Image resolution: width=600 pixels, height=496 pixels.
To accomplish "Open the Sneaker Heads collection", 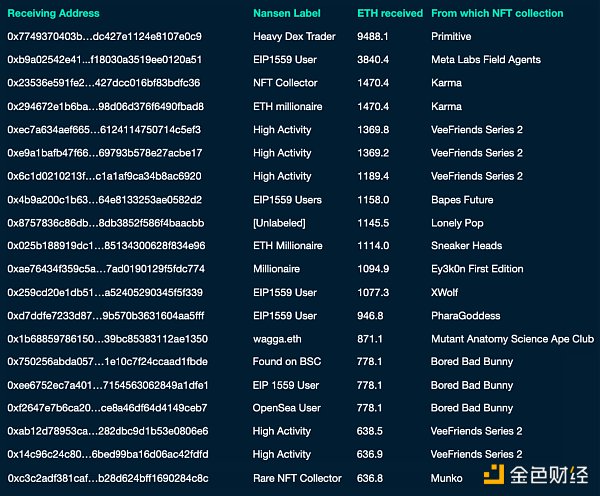I will pyautogui.click(x=466, y=246).
